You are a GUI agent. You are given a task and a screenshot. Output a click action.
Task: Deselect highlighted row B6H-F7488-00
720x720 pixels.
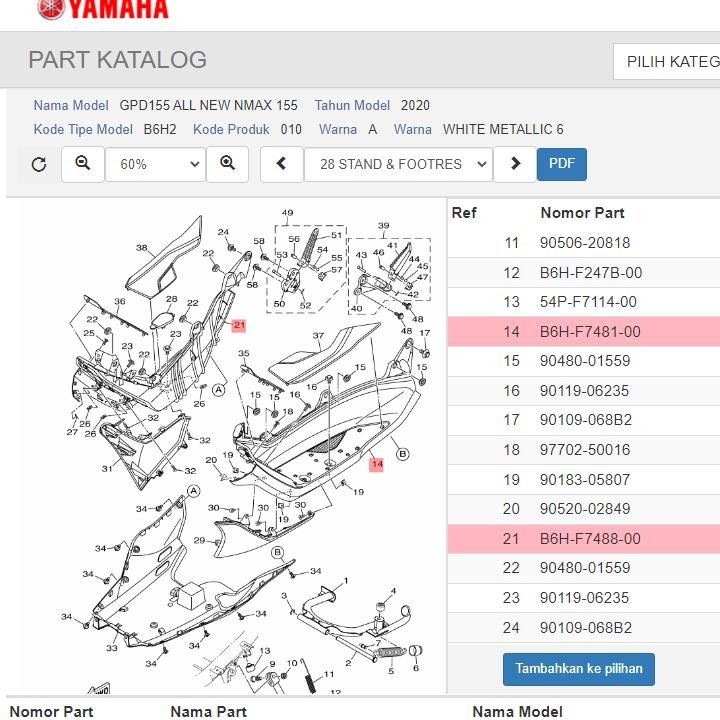click(x=590, y=539)
